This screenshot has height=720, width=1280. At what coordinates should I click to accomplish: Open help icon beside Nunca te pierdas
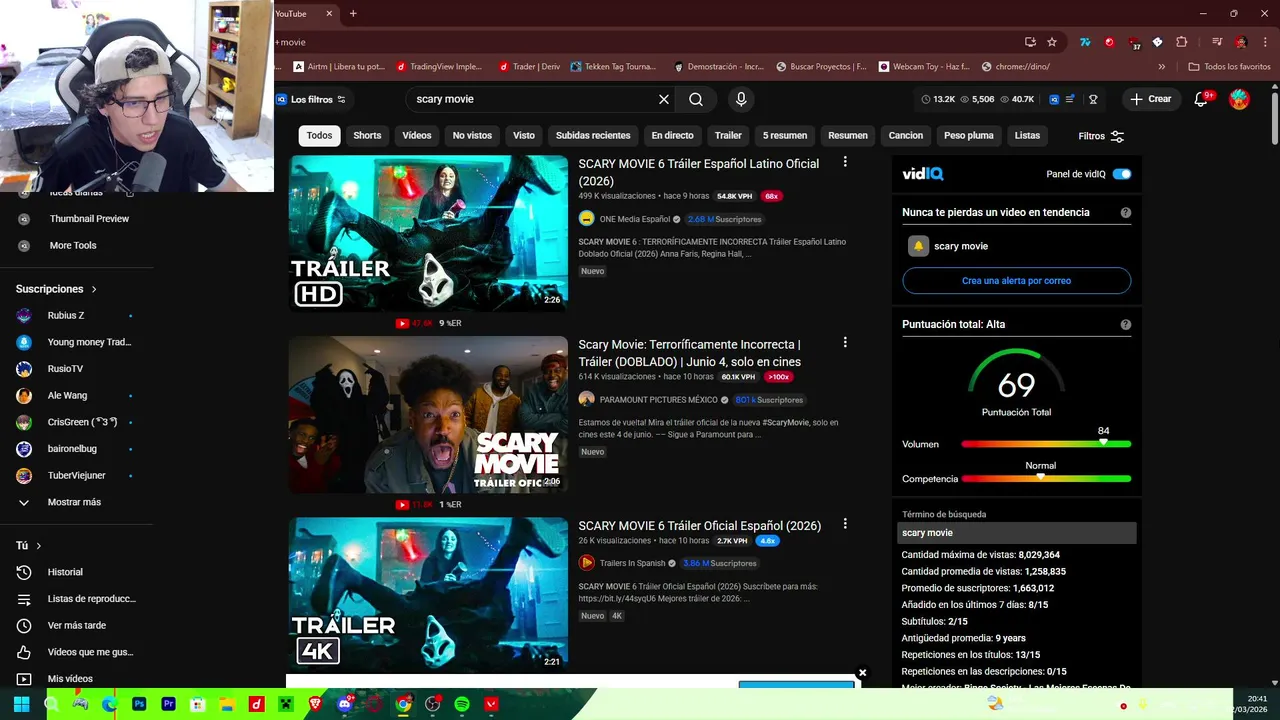[x=1126, y=212]
